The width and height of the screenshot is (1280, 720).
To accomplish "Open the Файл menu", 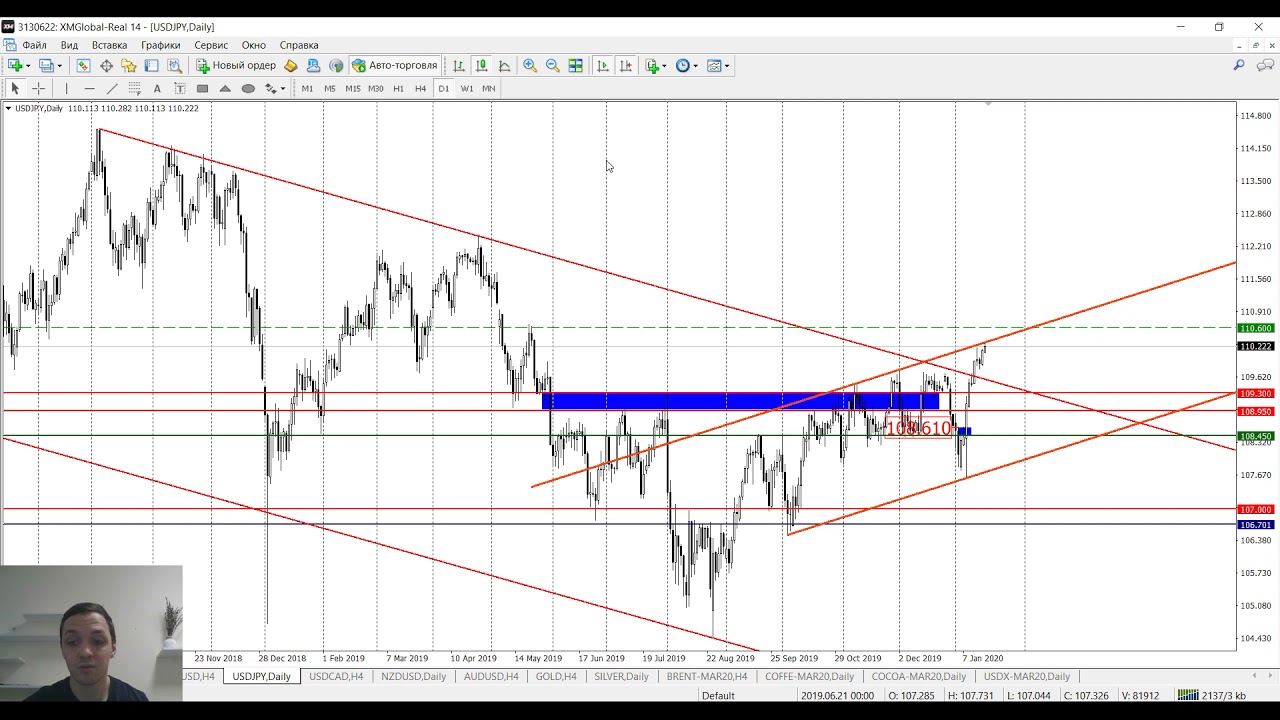I will coord(34,45).
